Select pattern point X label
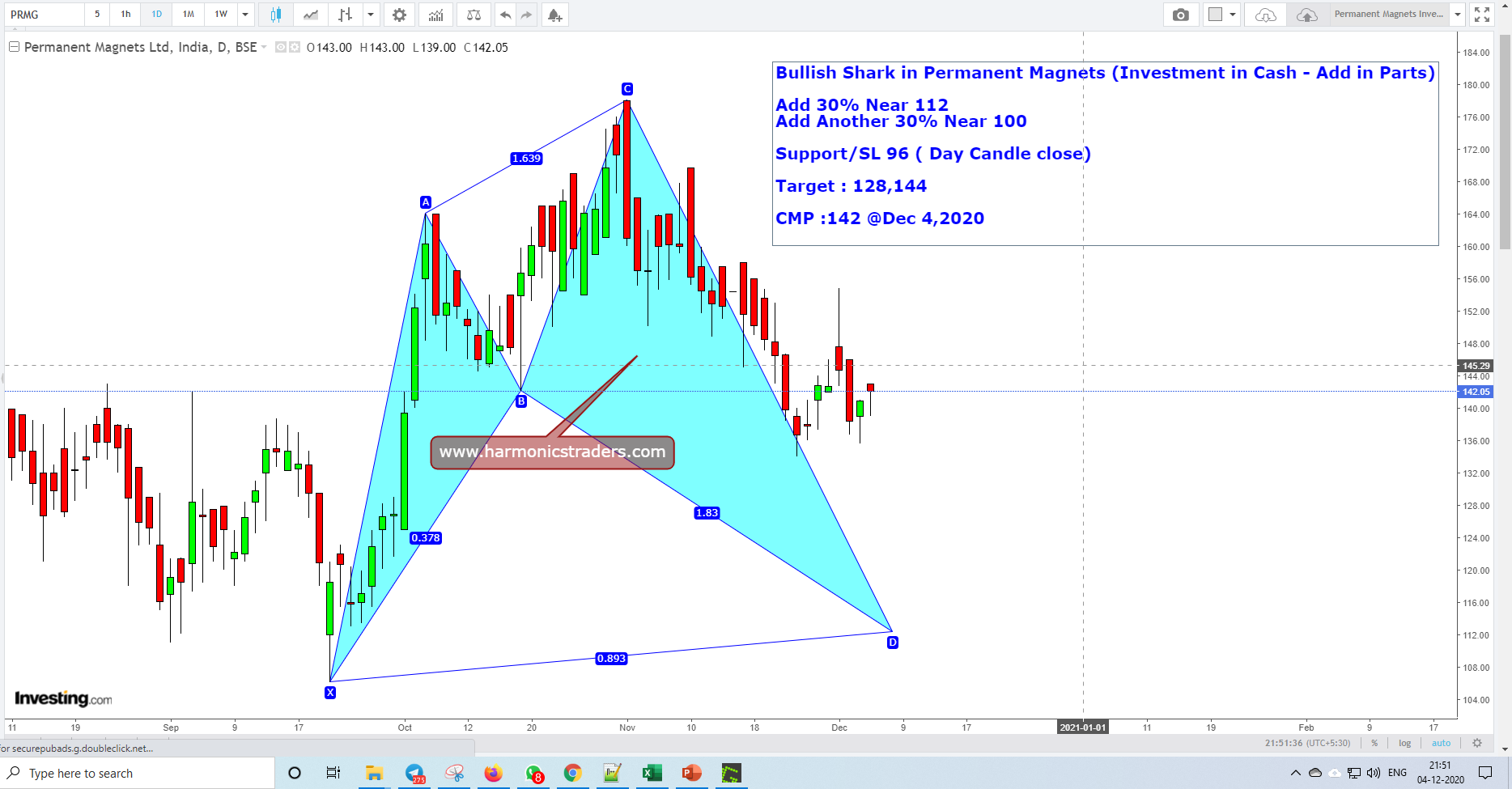 (x=330, y=693)
